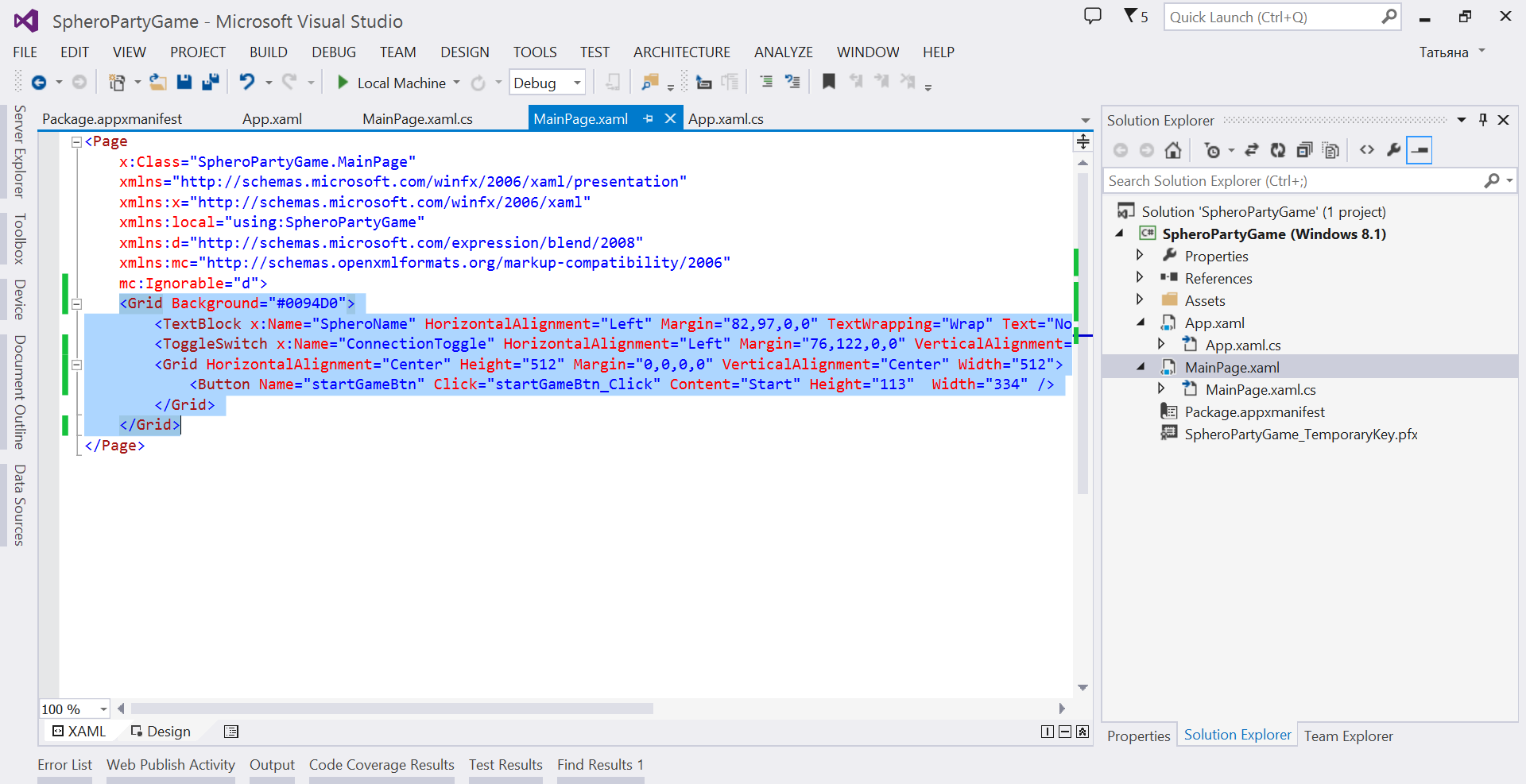The width and height of the screenshot is (1526, 784).
Task: Switch the editor to Design view
Action: pyautogui.click(x=161, y=732)
